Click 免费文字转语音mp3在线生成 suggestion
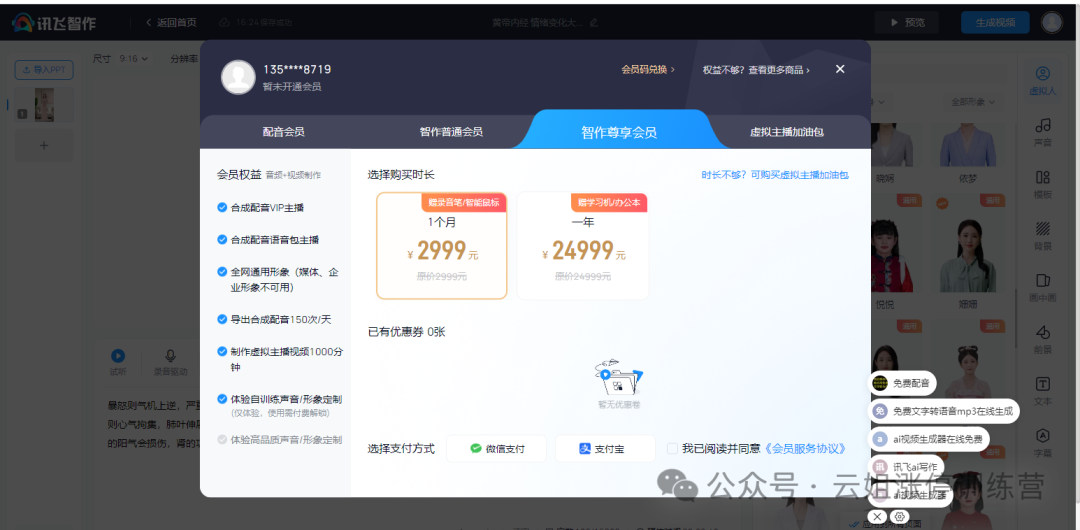Image resolution: width=1080 pixels, height=530 pixels. click(944, 411)
